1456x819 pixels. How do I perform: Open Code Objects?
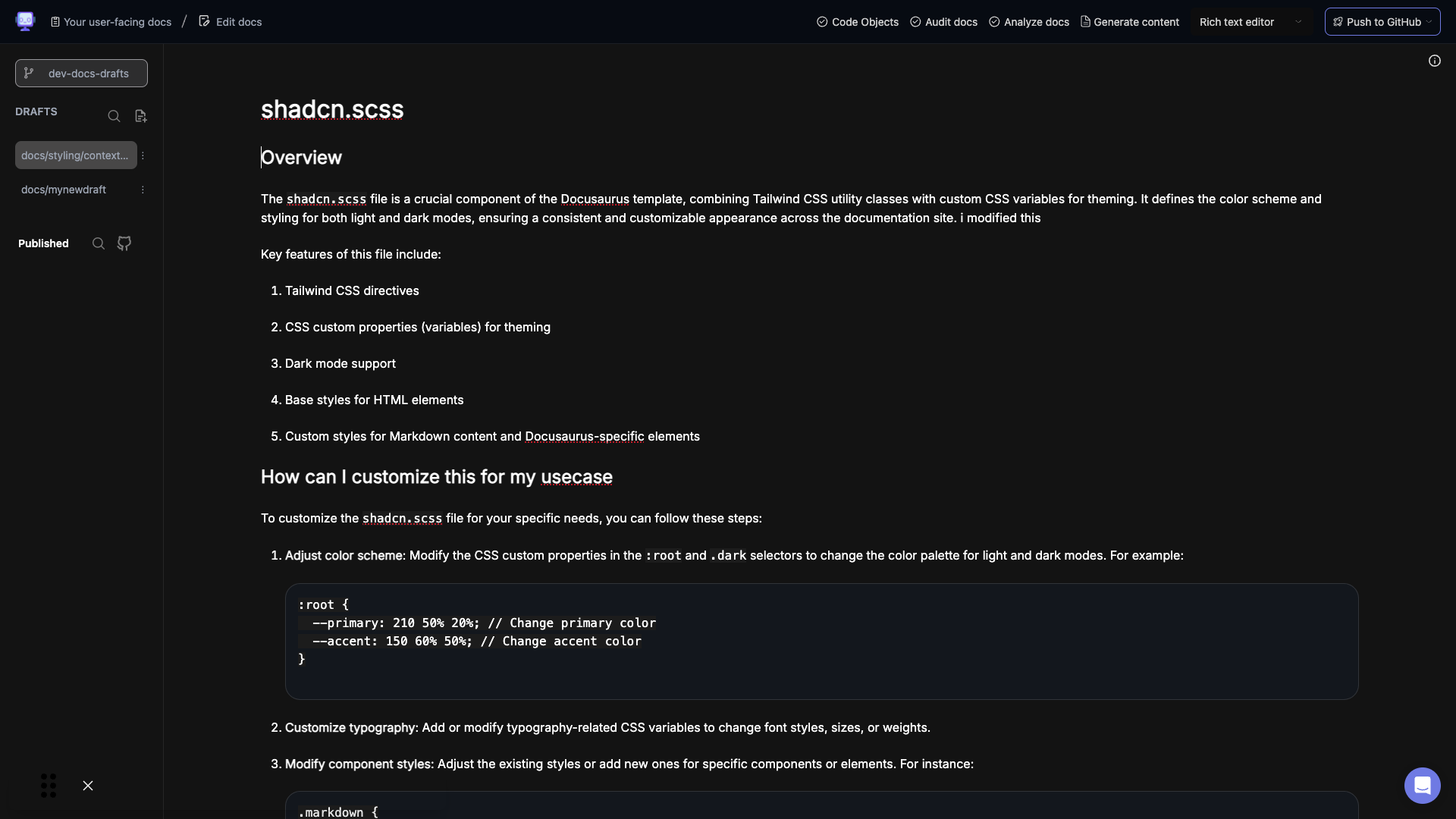858,22
